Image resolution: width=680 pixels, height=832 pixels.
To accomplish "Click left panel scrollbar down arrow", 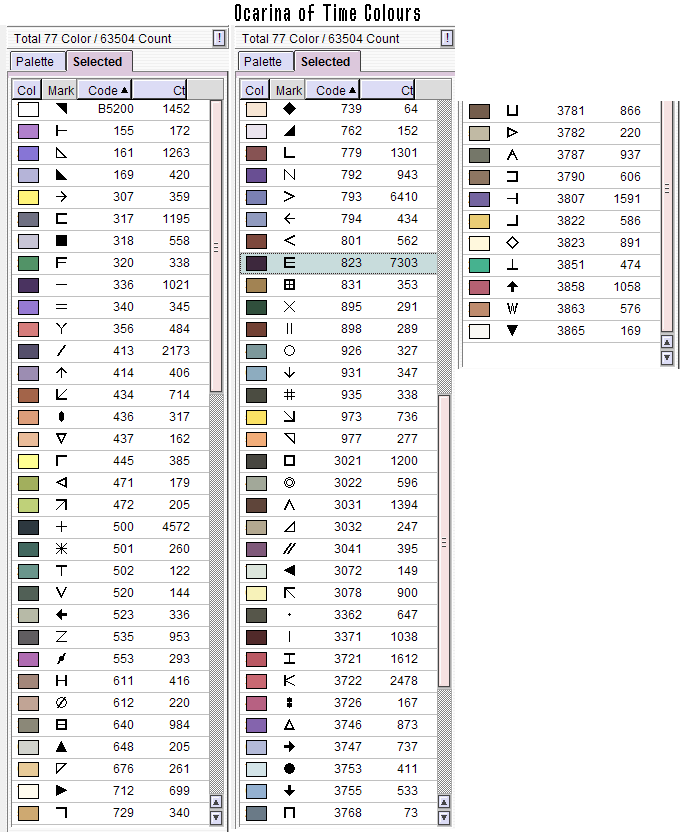I will (x=216, y=818).
